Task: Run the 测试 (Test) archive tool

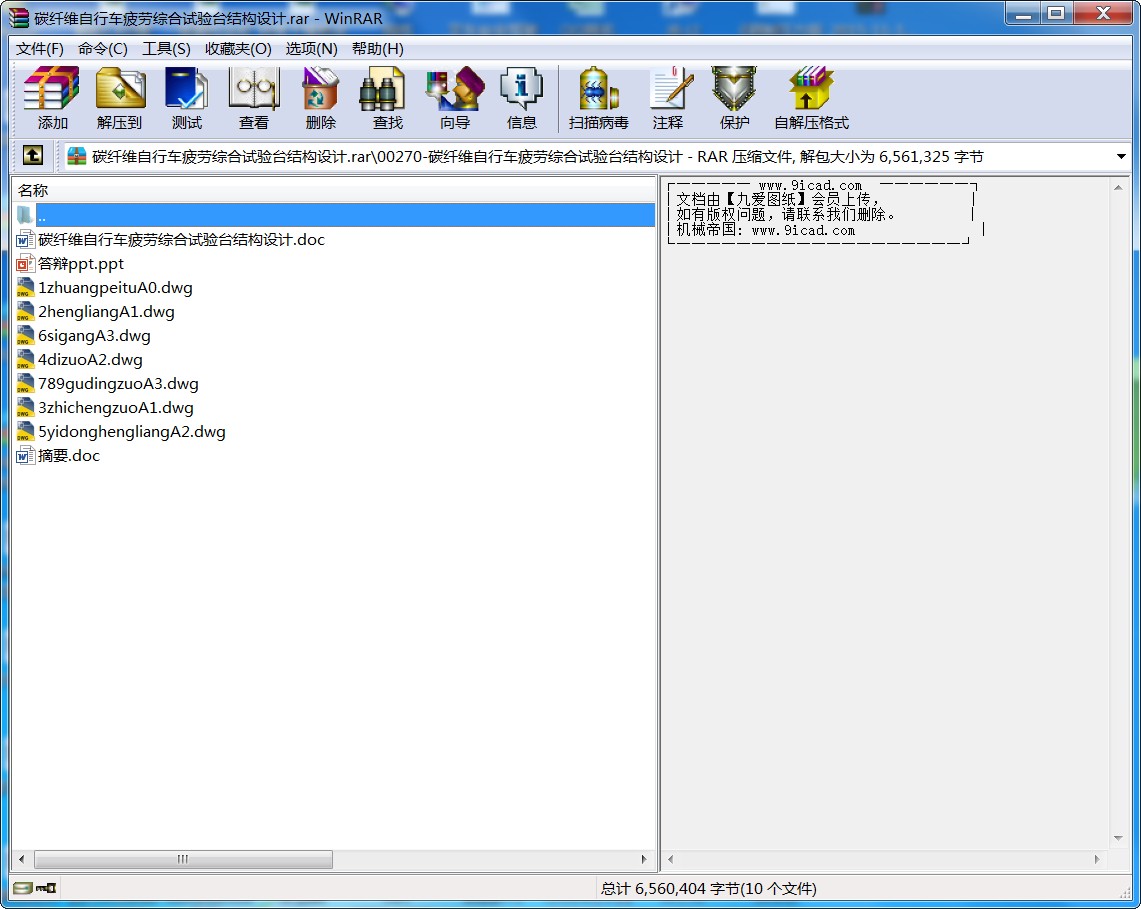Action: pos(187,98)
